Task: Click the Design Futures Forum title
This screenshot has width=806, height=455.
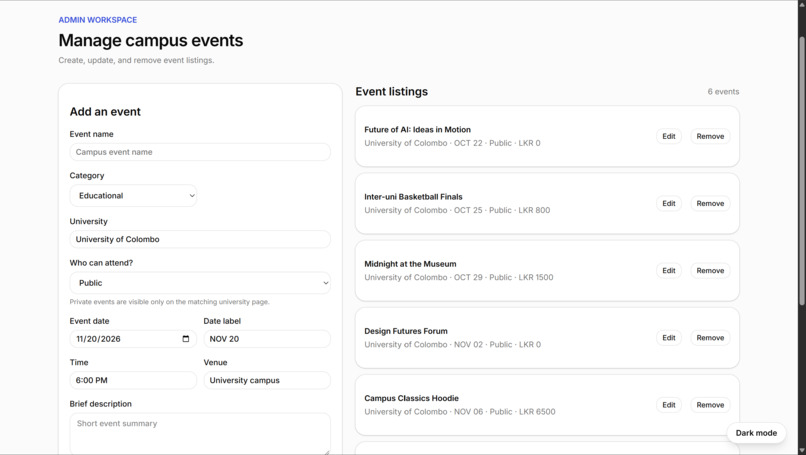Action: tap(406, 331)
